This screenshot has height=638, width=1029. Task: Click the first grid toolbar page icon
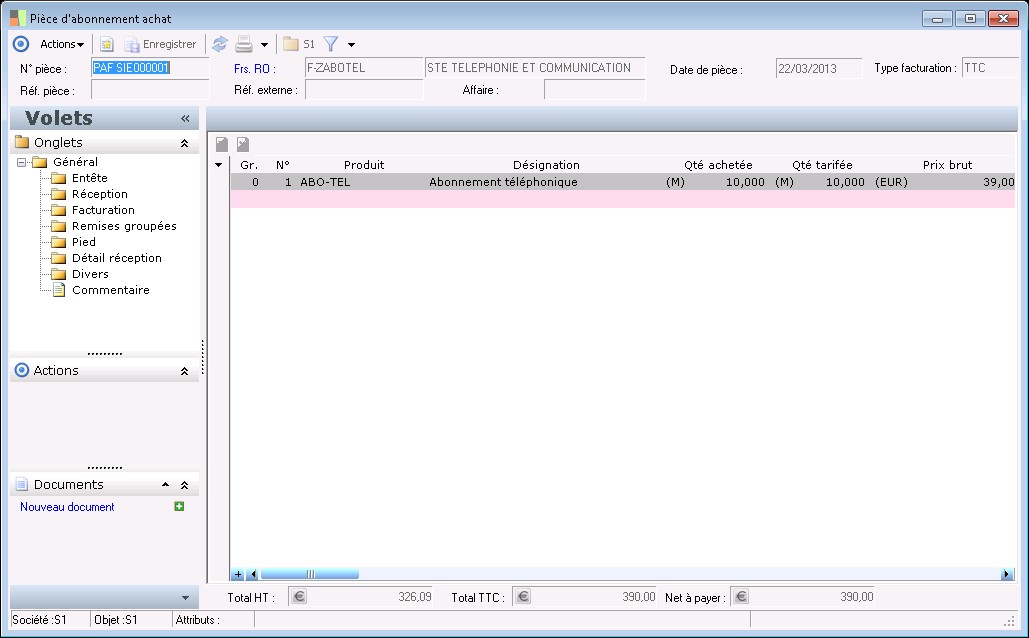coord(222,144)
